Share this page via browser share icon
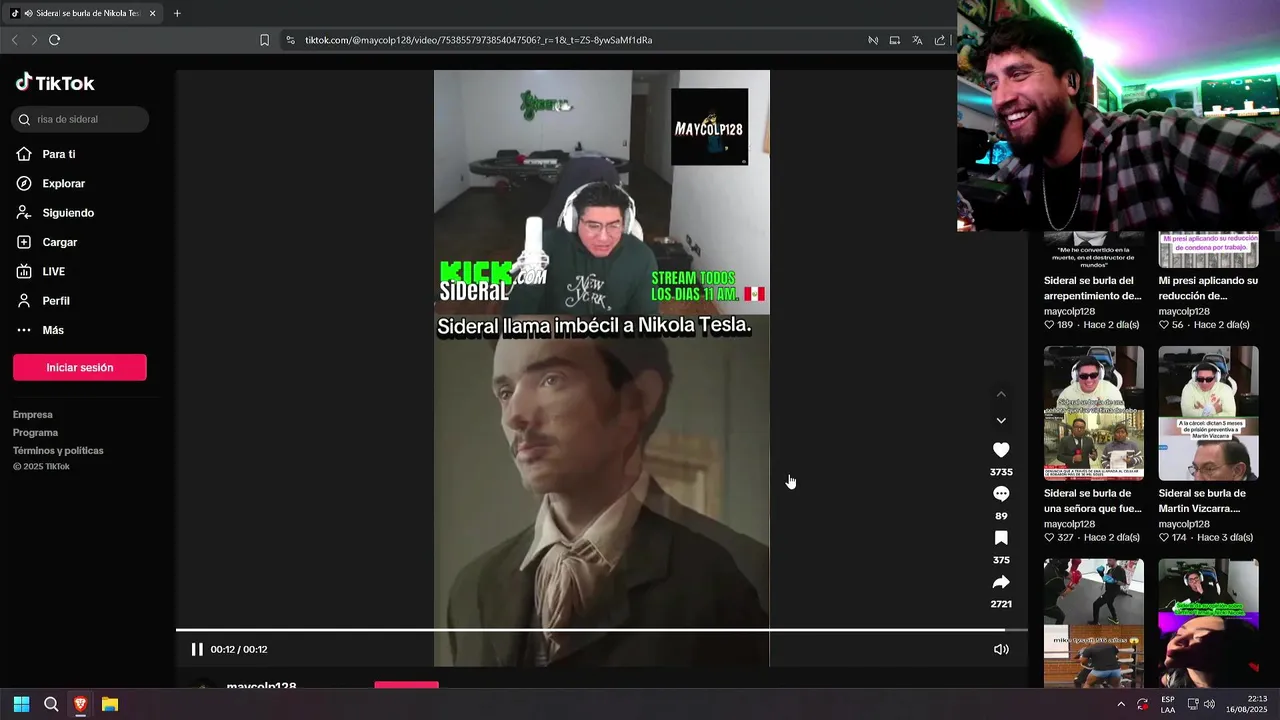The width and height of the screenshot is (1280, 720). 940,40
